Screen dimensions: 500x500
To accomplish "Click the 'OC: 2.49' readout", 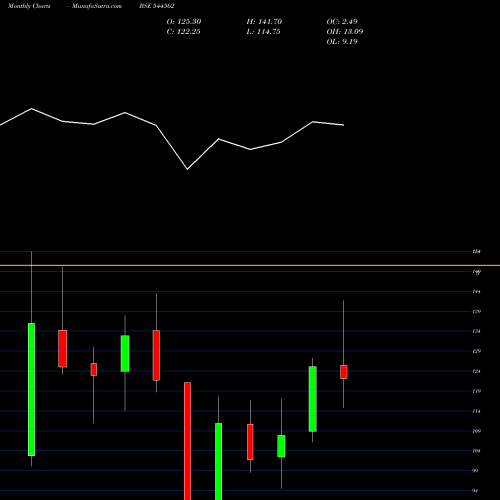I will (342, 22).
